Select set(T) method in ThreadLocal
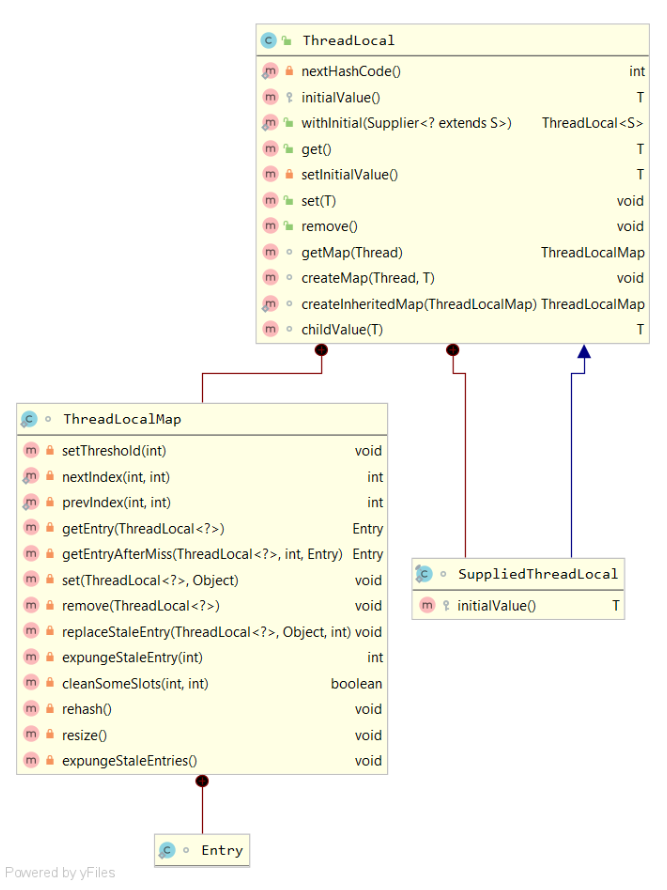This screenshot has width=667, height=890. click(452, 200)
